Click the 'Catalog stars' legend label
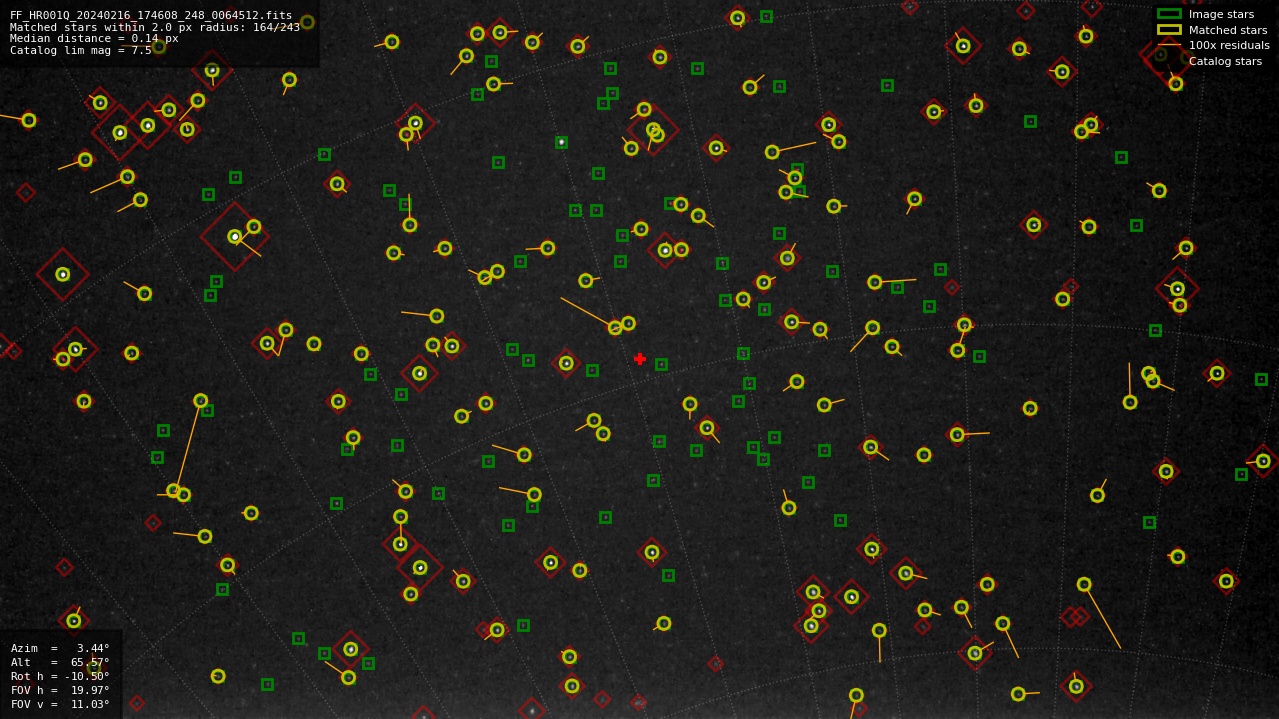 [x=1225, y=61]
